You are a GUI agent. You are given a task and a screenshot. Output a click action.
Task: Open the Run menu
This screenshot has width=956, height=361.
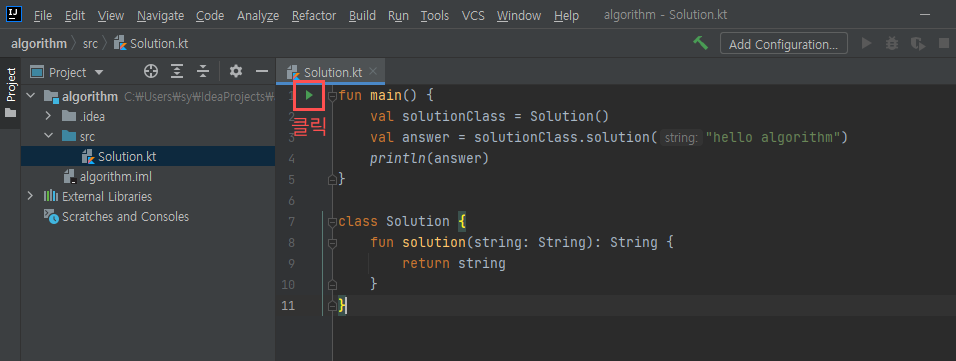coord(398,15)
